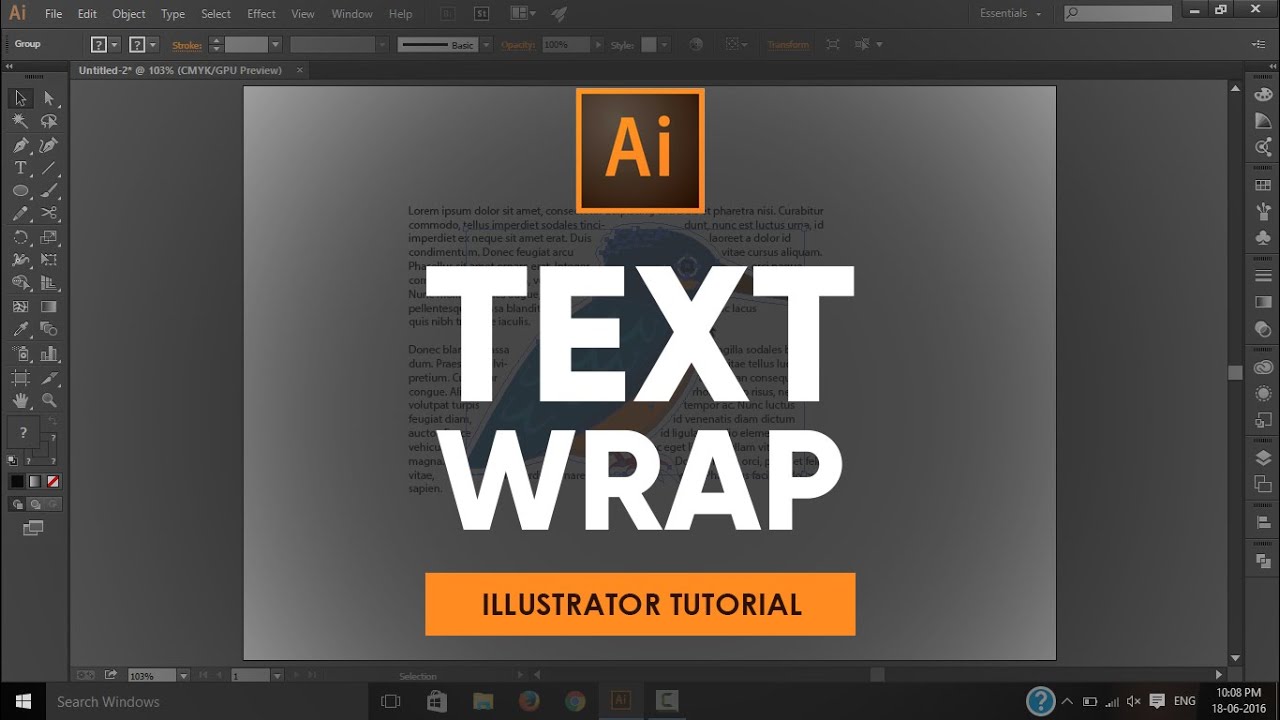Select the Direct Selection tool
The image size is (1280, 720).
click(x=49, y=98)
